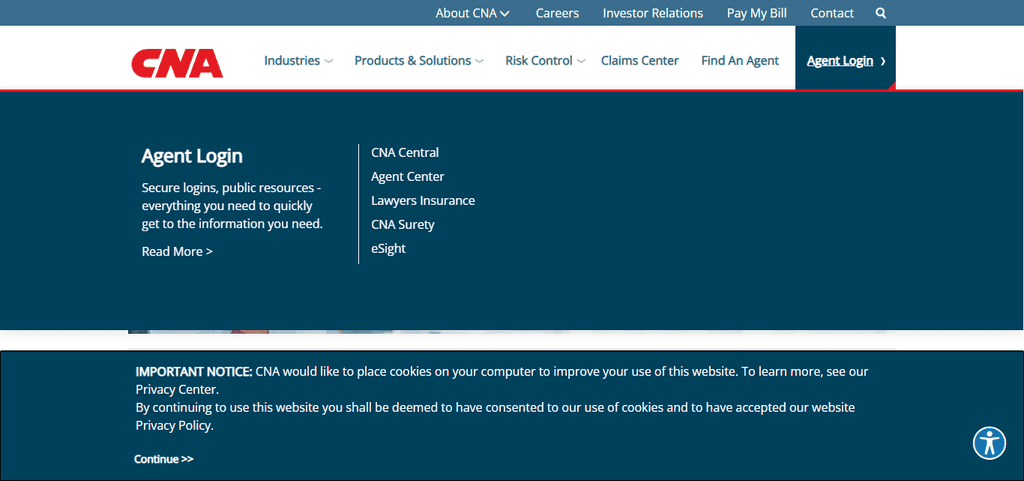
Task: Visit Investor Relations page
Action: (652, 13)
